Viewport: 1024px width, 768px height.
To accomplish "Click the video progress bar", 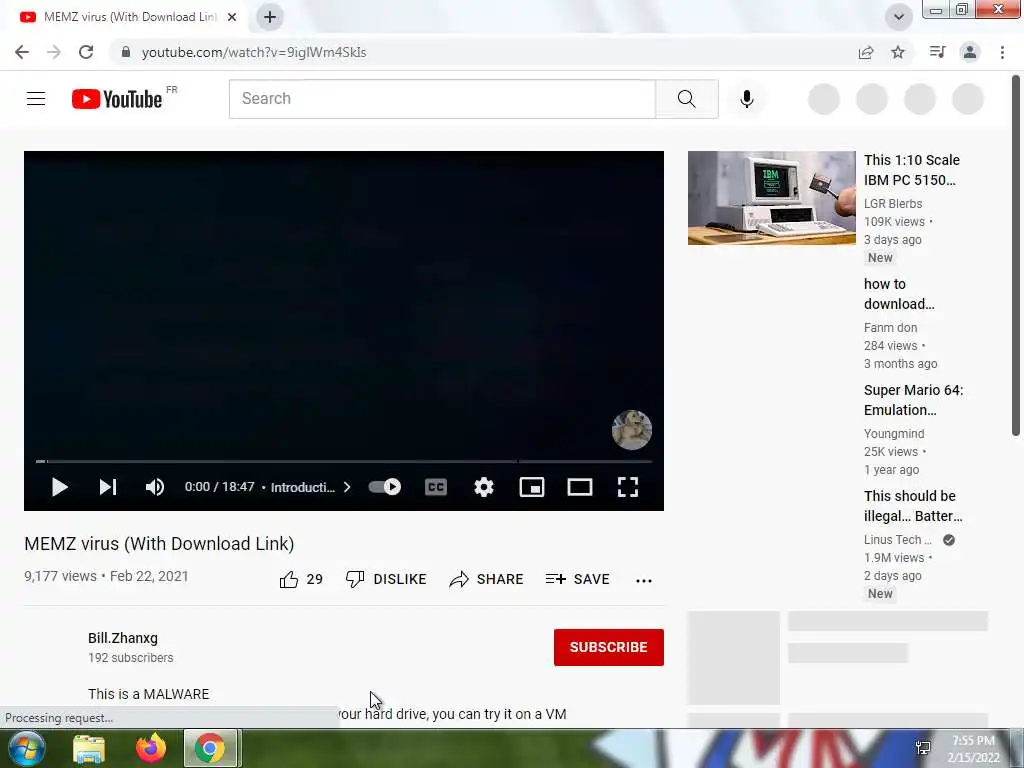I will pyautogui.click(x=344, y=461).
